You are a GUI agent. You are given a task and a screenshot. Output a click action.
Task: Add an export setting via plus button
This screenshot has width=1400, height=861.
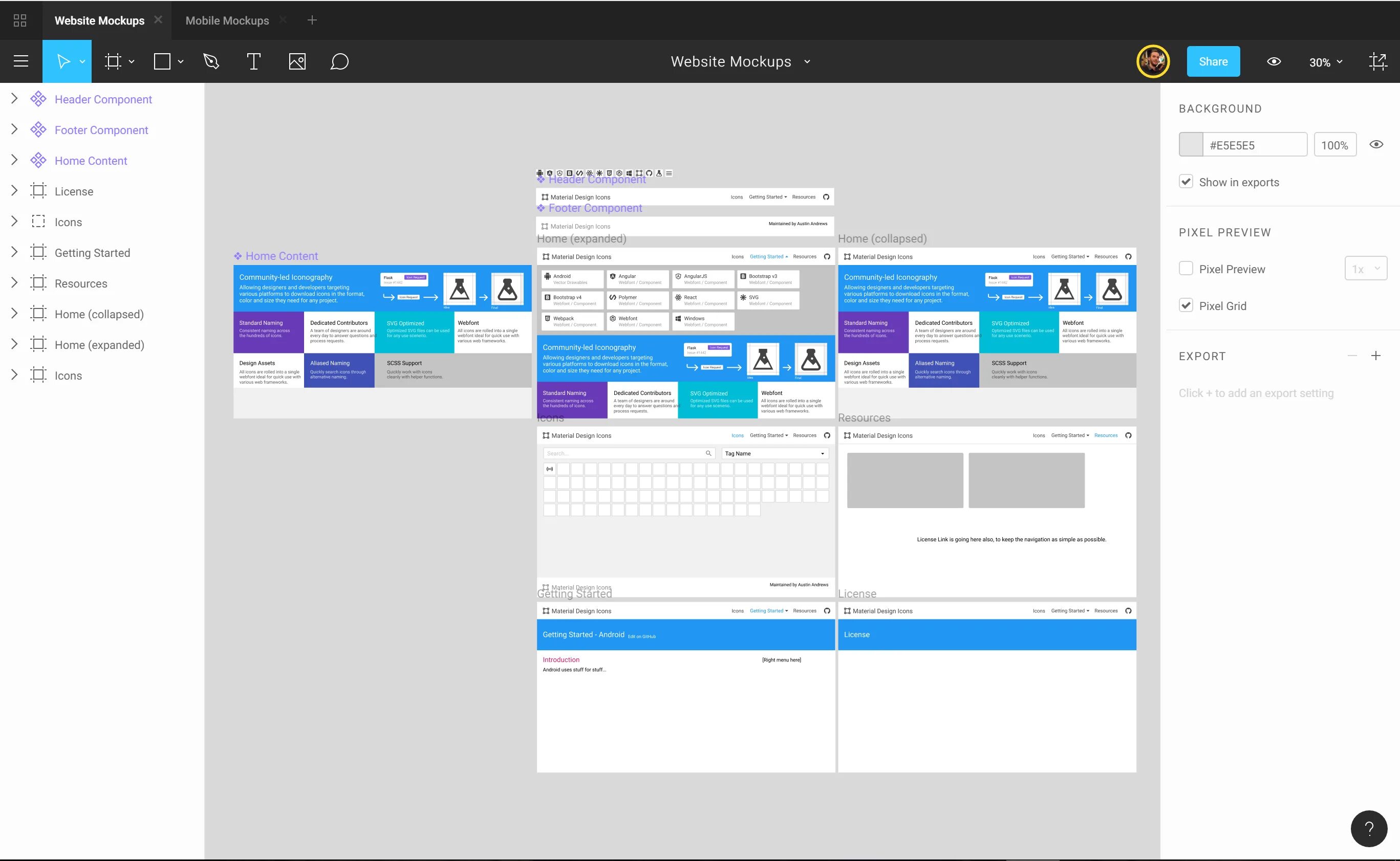[x=1375, y=355]
